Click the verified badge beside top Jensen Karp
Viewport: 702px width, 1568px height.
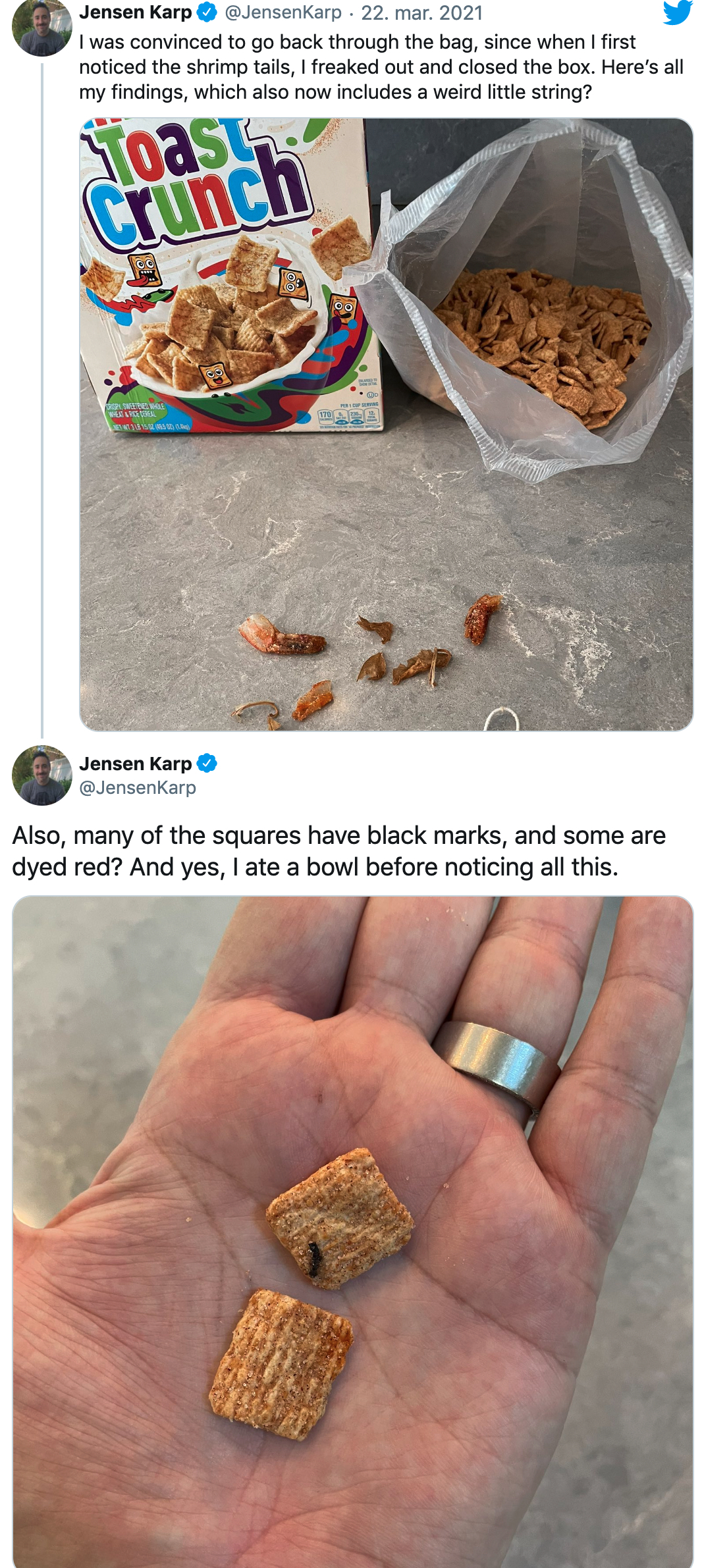point(207,12)
